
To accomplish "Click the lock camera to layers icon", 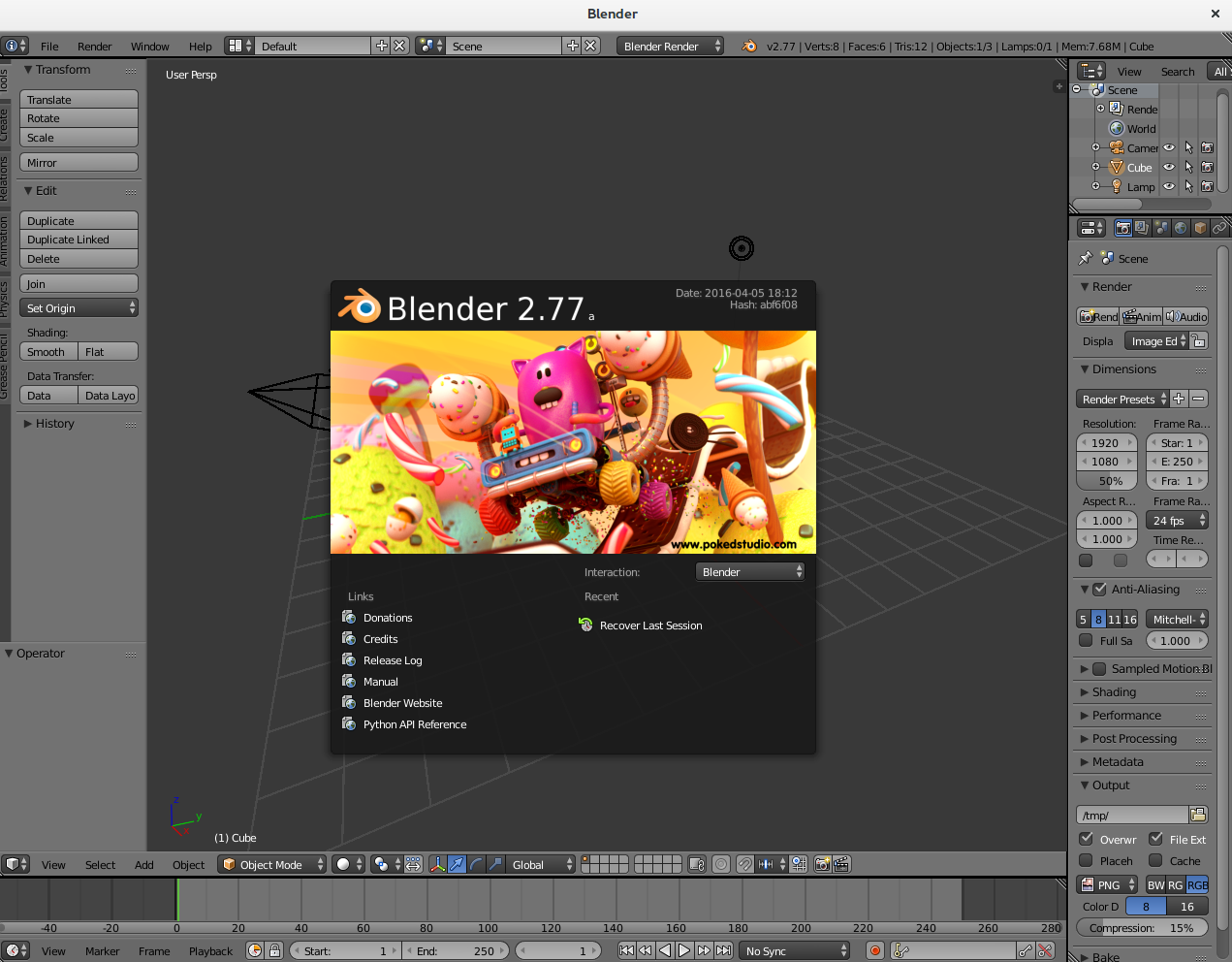I will (x=696, y=864).
